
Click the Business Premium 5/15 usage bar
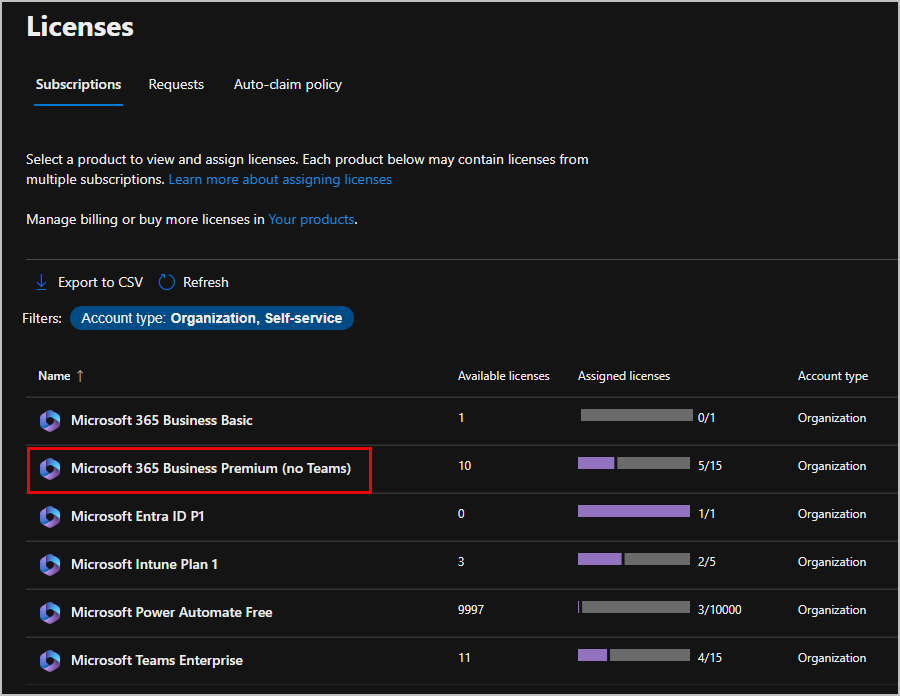coord(634,463)
